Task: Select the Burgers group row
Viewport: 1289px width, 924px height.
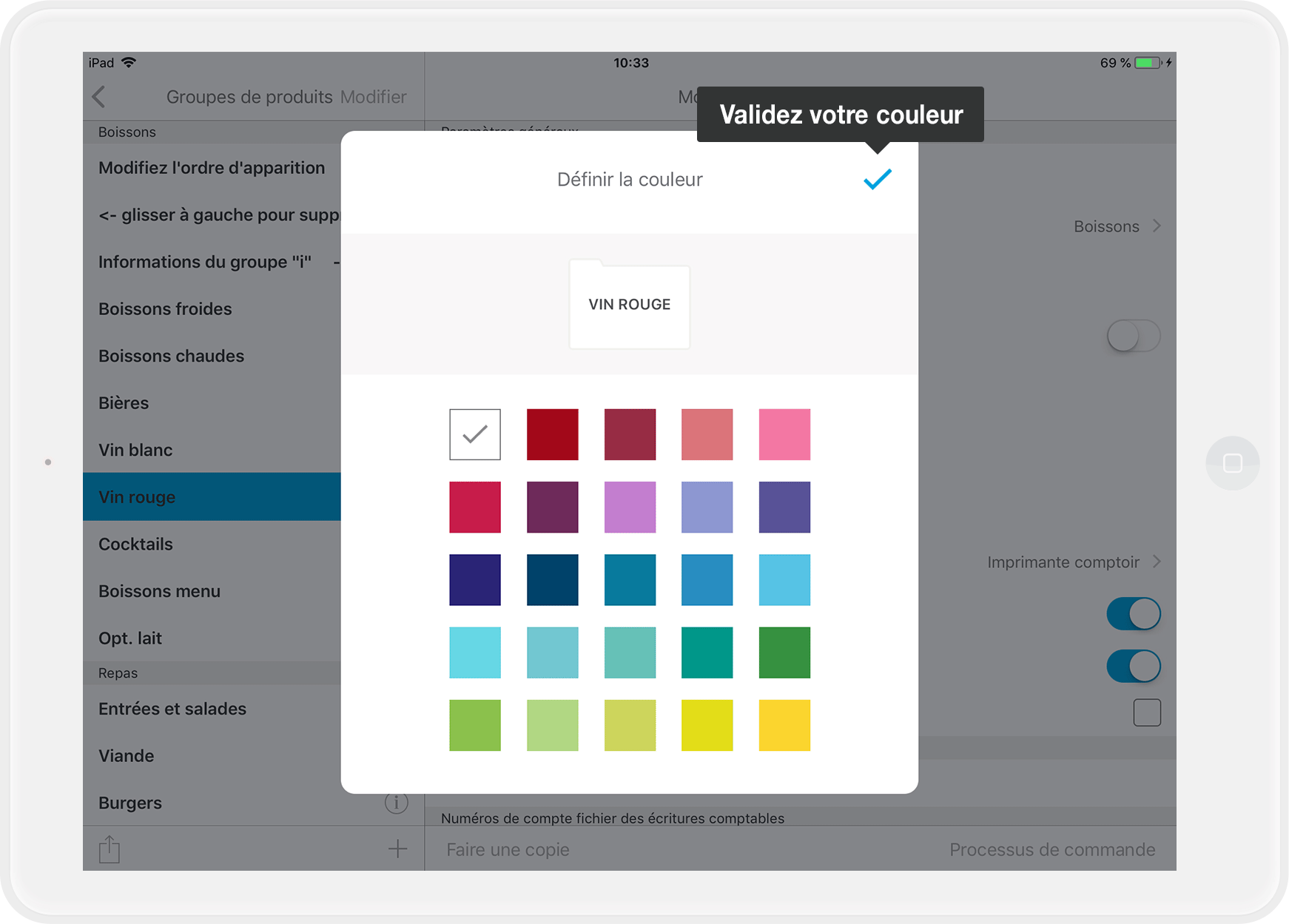Action: click(253, 803)
